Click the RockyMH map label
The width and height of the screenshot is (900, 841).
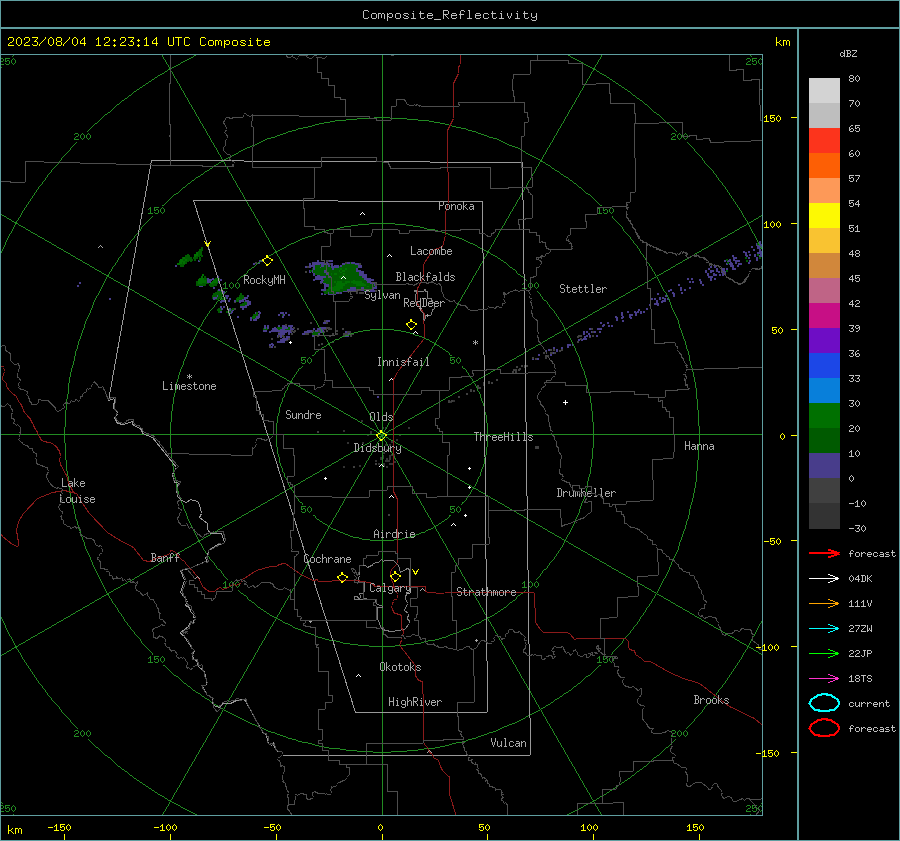pyautogui.click(x=264, y=280)
